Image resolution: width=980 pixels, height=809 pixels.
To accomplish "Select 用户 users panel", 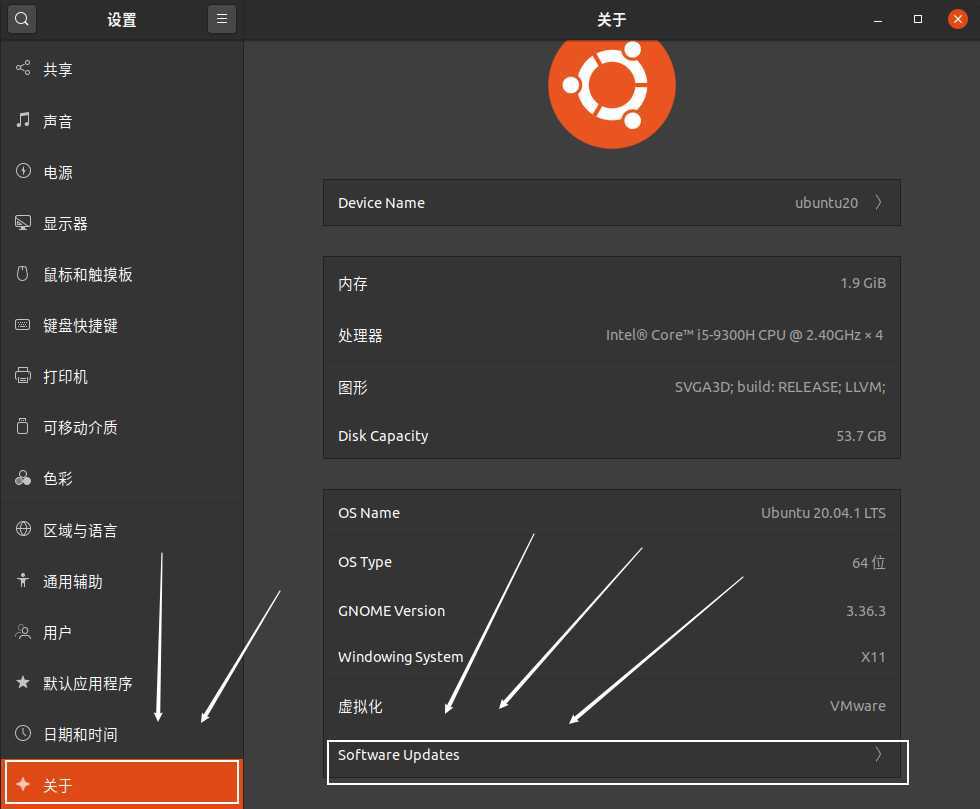I will (x=122, y=633).
